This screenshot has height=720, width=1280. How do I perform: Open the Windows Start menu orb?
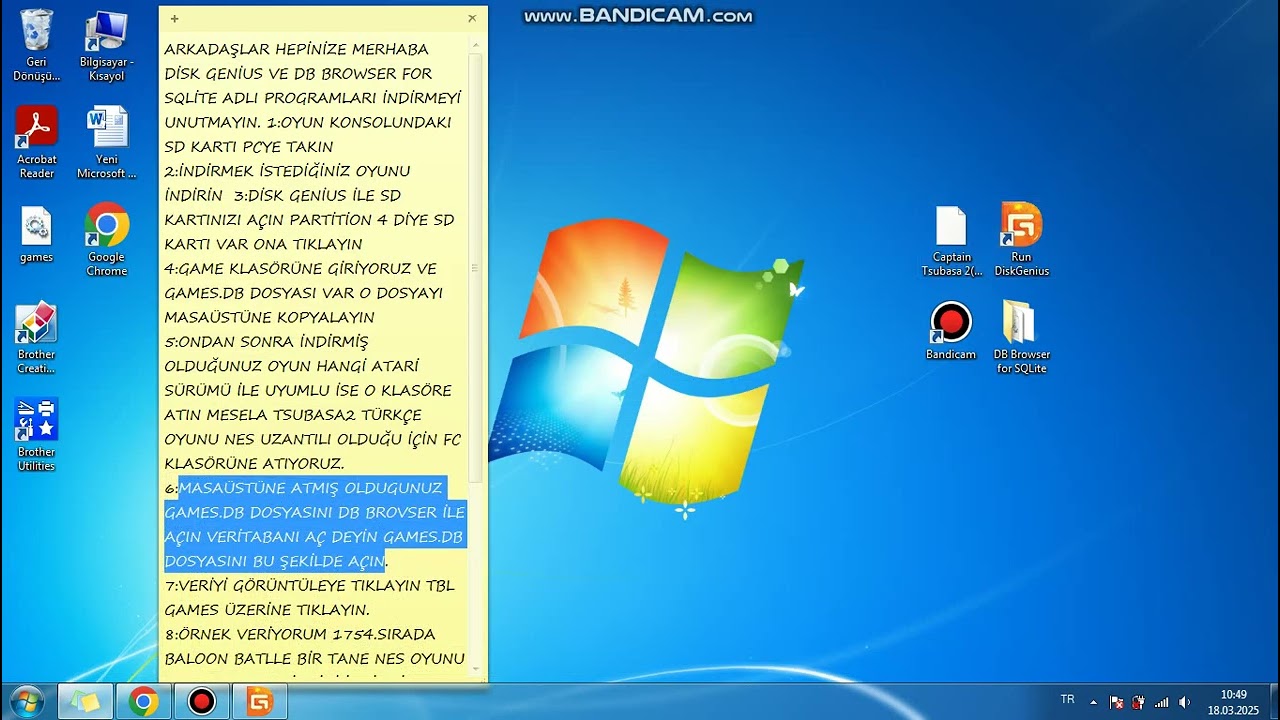[x=27, y=702]
